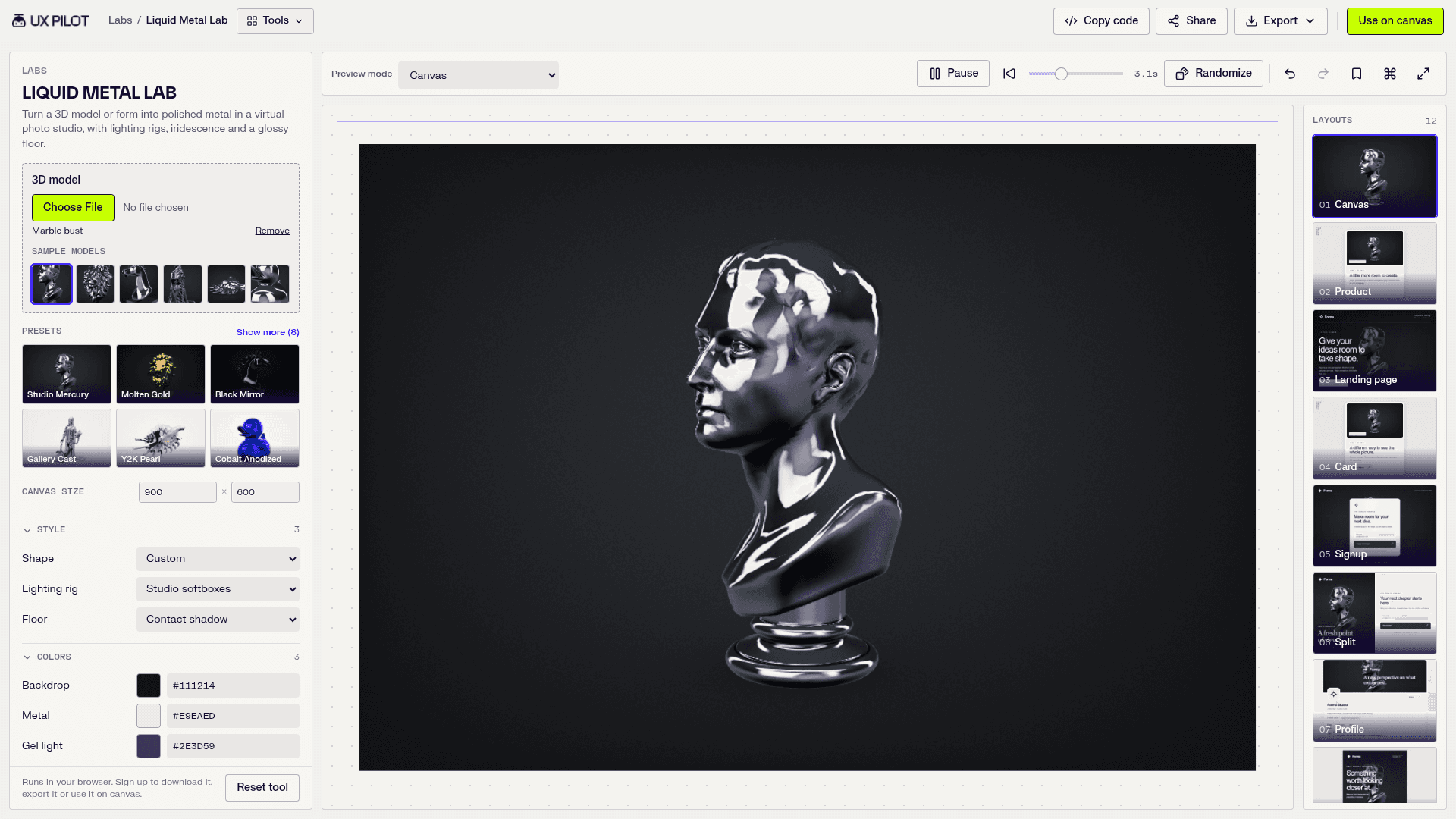The image size is (1456, 819).
Task: Click the UX Pilot logo
Action: pyautogui.click(x=51, y=20)
